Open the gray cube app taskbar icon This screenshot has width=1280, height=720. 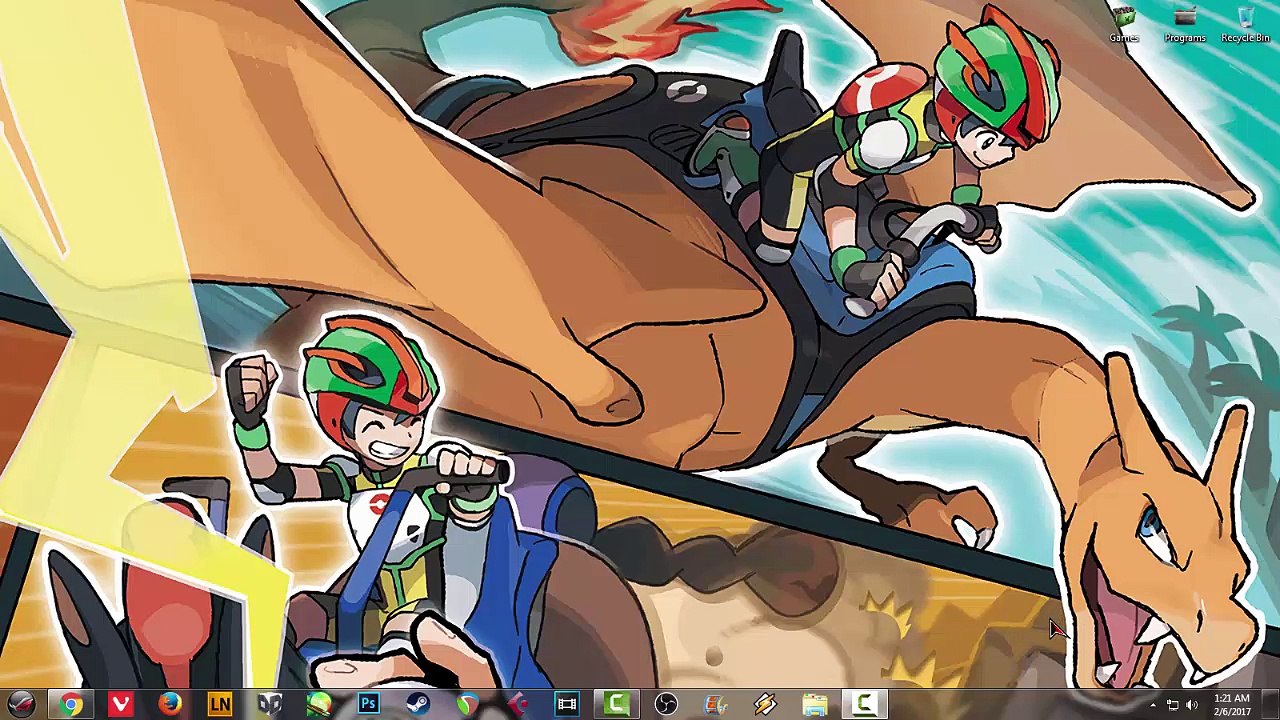[270, 705]
